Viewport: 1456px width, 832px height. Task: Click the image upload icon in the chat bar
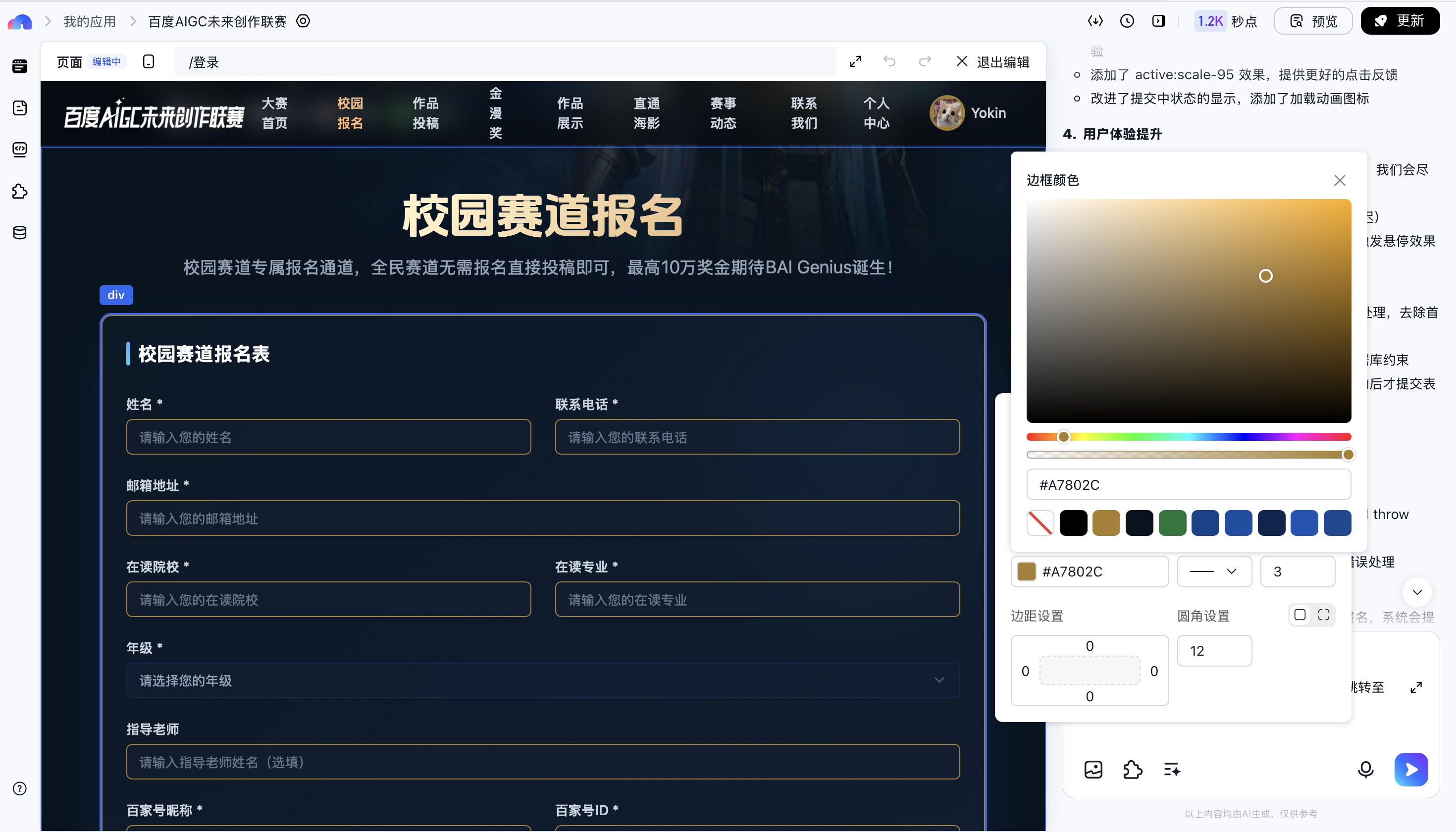1093,770
